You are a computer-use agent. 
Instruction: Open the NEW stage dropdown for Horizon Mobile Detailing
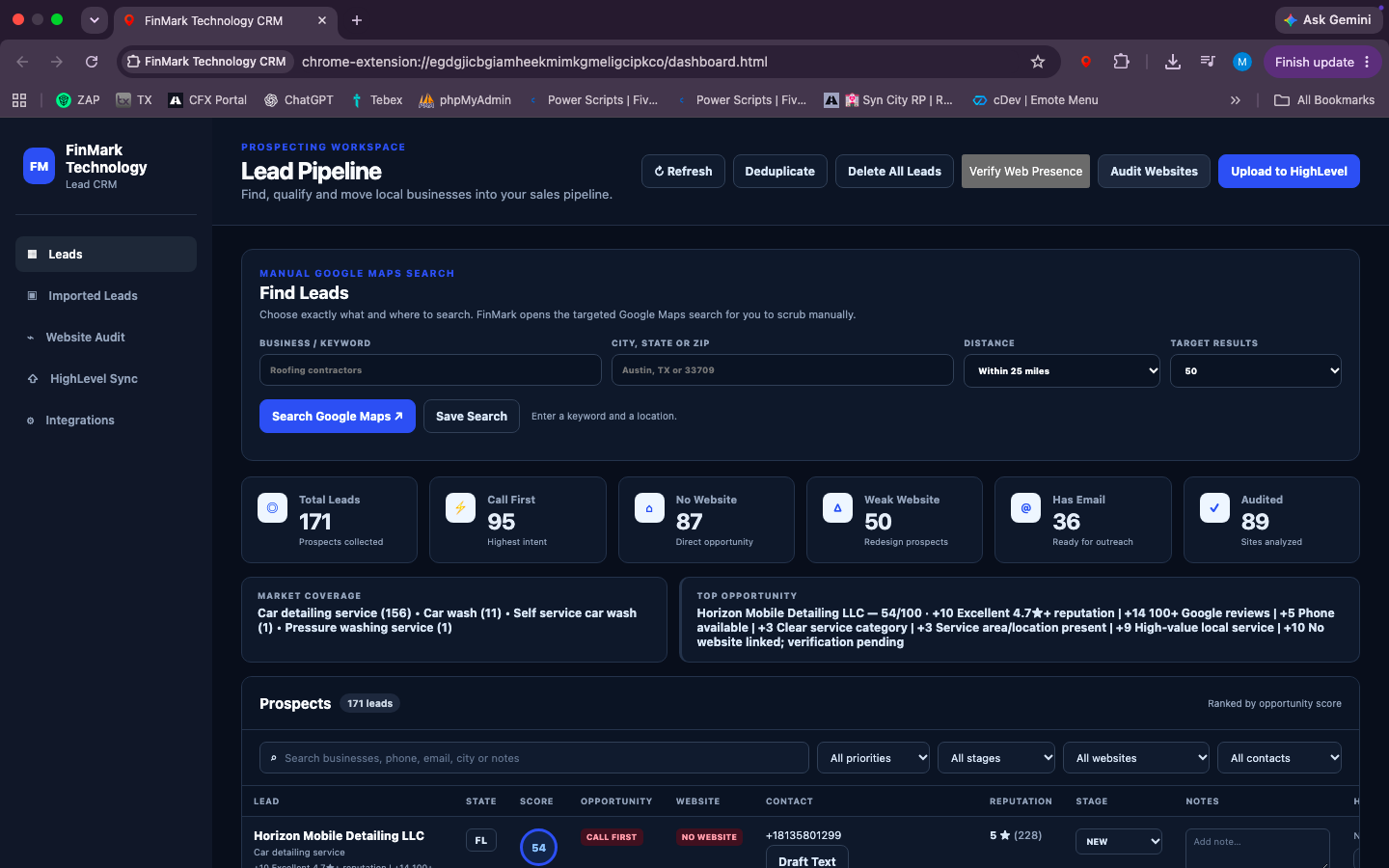1119,841
